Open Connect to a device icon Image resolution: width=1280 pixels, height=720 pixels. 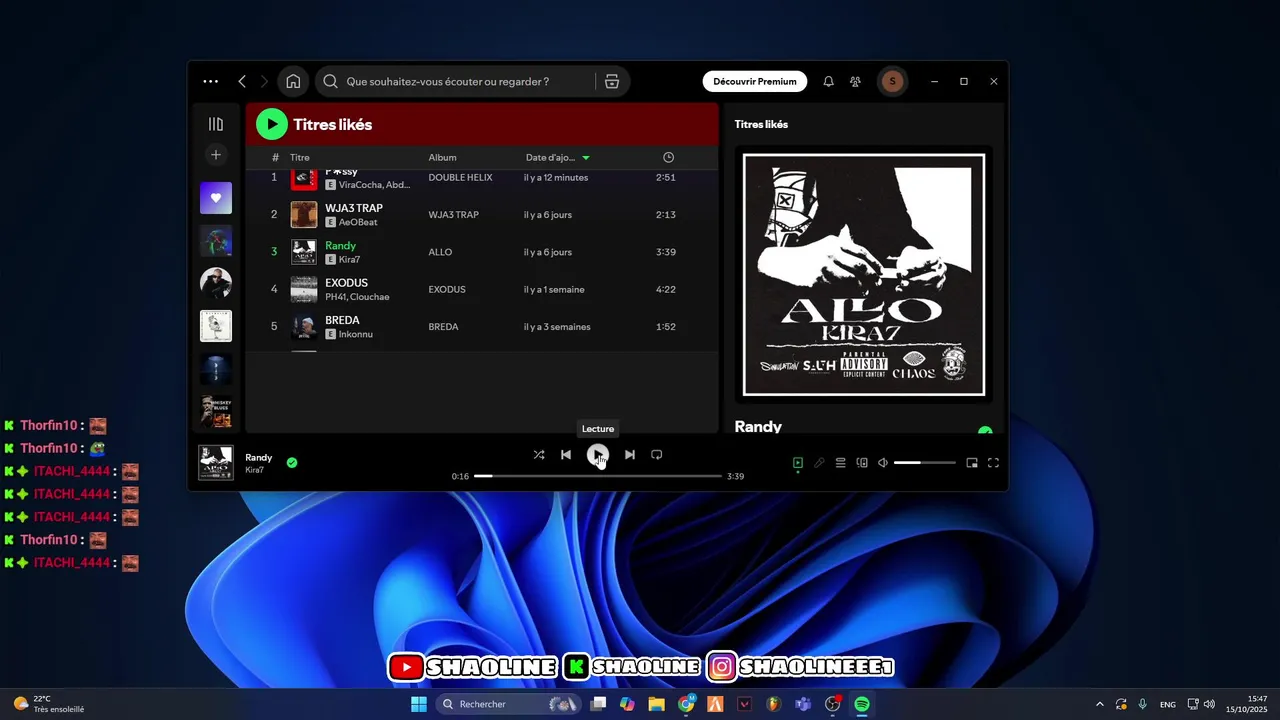tap(862, 463)
